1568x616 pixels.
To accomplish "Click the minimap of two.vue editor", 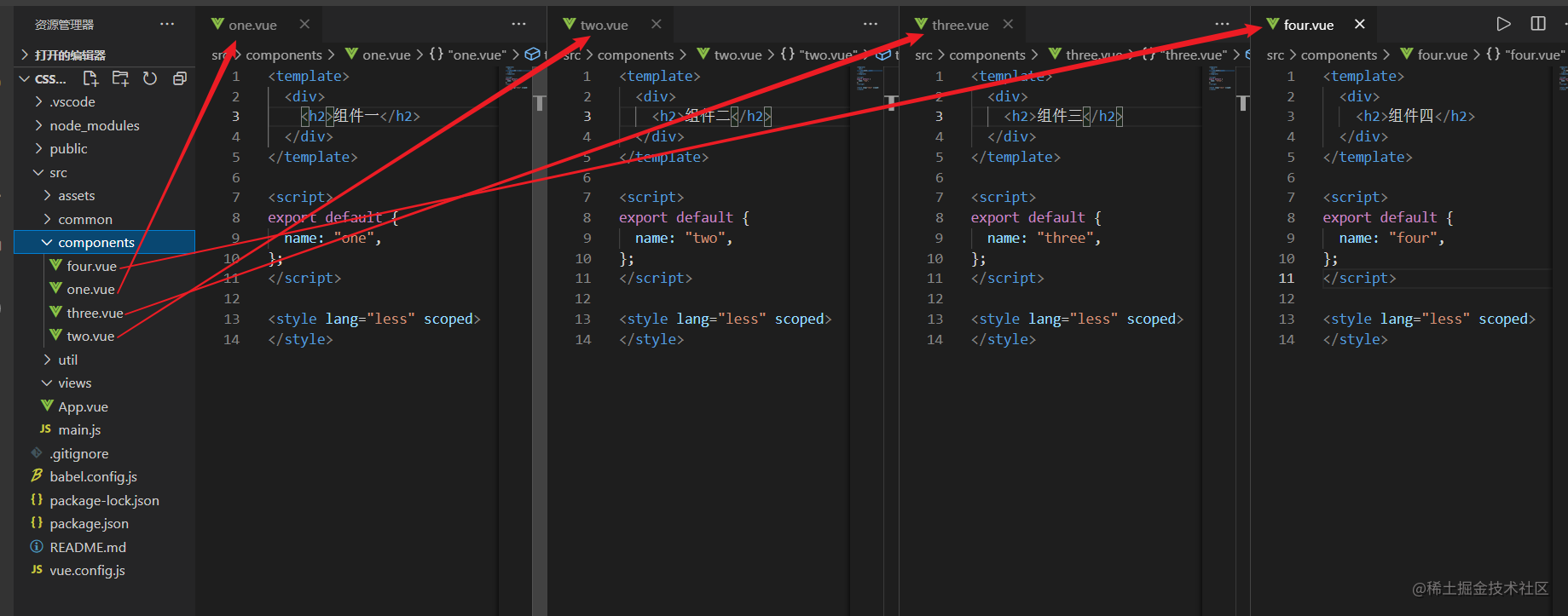I will (x=870, y=79).
